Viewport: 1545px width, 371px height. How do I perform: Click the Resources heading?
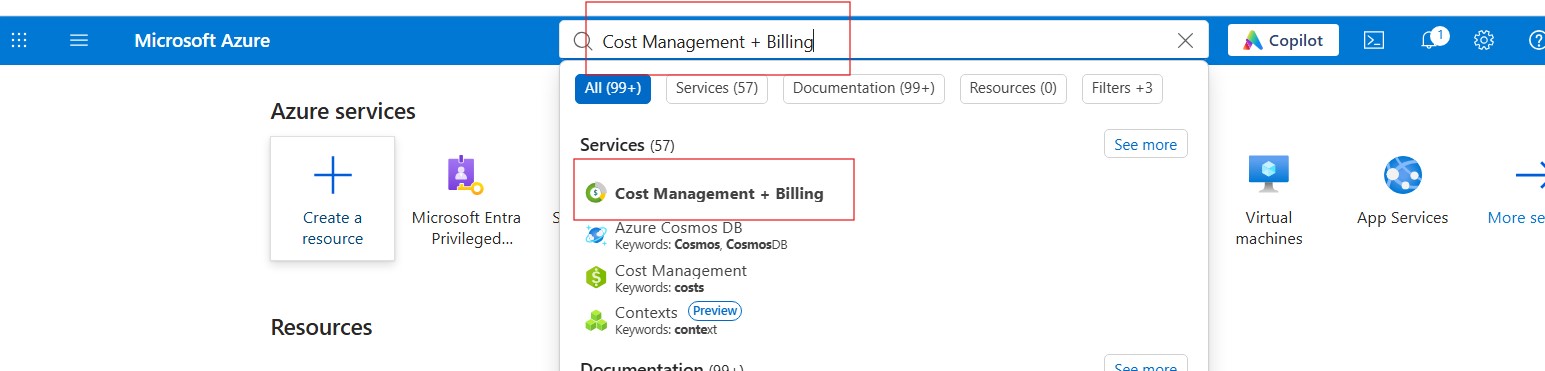(x=321, y=327)
